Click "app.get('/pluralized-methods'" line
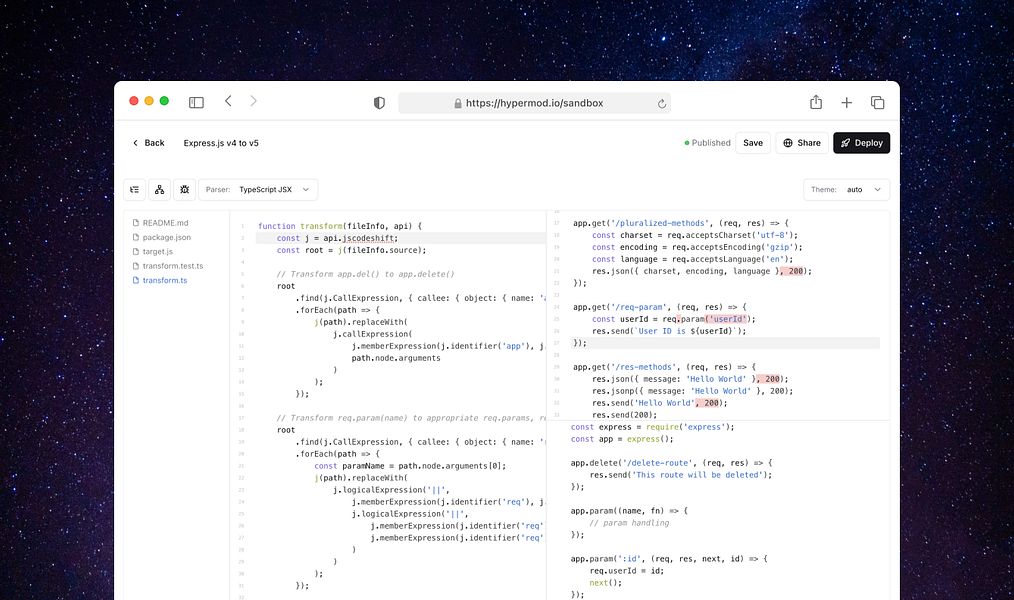The width and height of the screenshot is (1014, 600). (681, 223)
